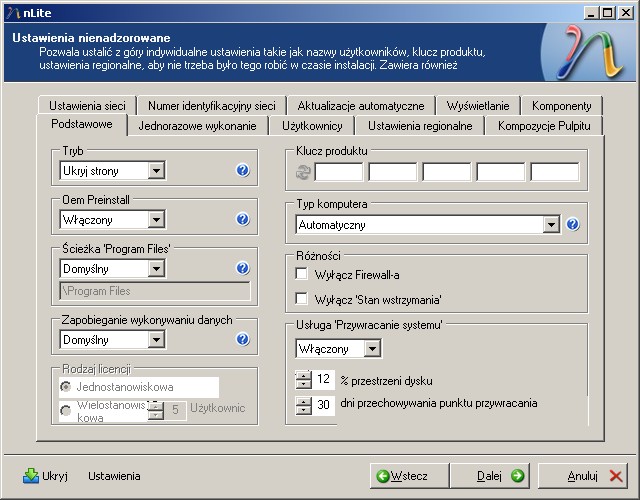640x500 pixels.
Task: Open help for Ścieżka 'Program Files'
Action: coord(242,268)
